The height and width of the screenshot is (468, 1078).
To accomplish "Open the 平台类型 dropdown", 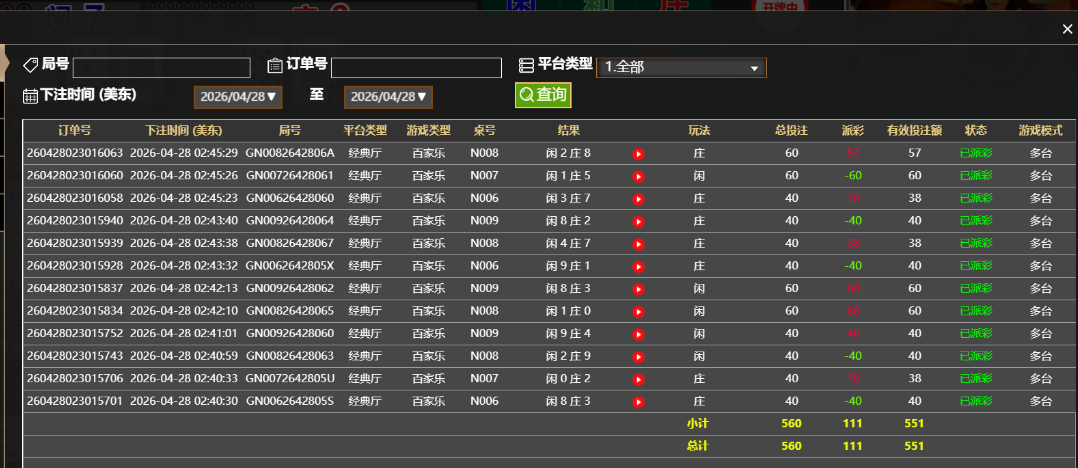I will click(x=681, y=67).
